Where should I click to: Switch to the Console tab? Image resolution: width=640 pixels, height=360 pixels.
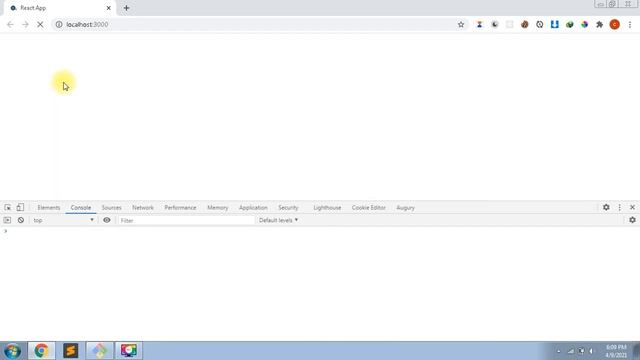pos(81,207)
